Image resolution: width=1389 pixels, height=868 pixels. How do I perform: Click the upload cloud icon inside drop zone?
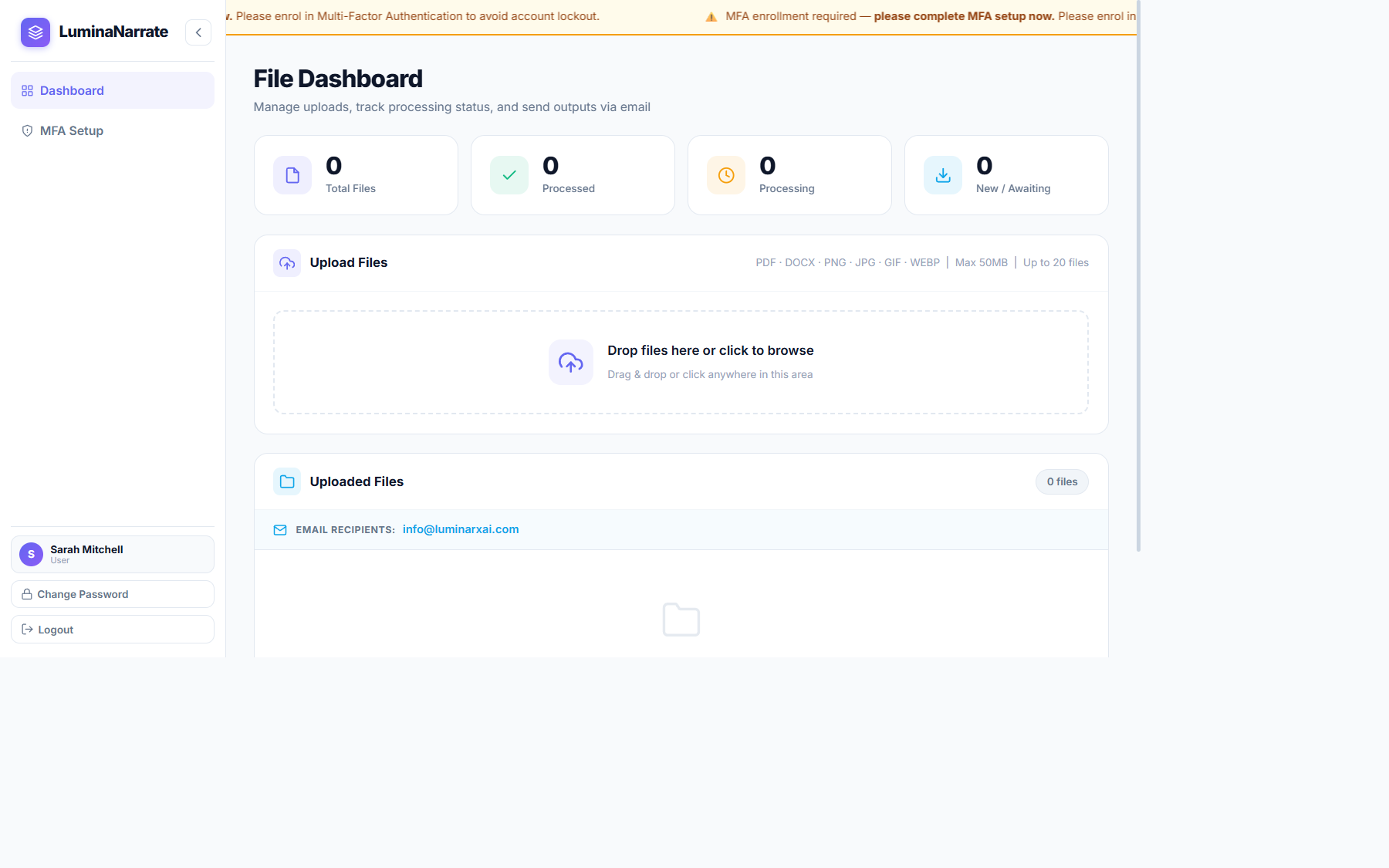point(570,362)
